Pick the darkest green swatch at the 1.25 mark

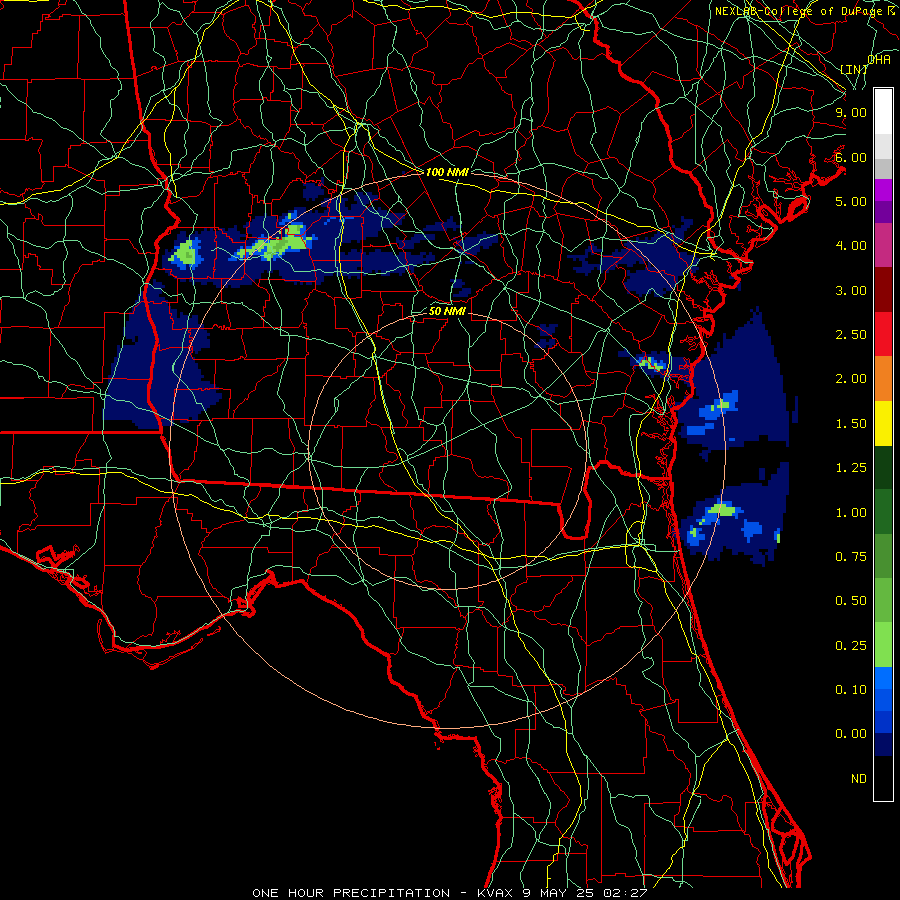pos(883,468)
